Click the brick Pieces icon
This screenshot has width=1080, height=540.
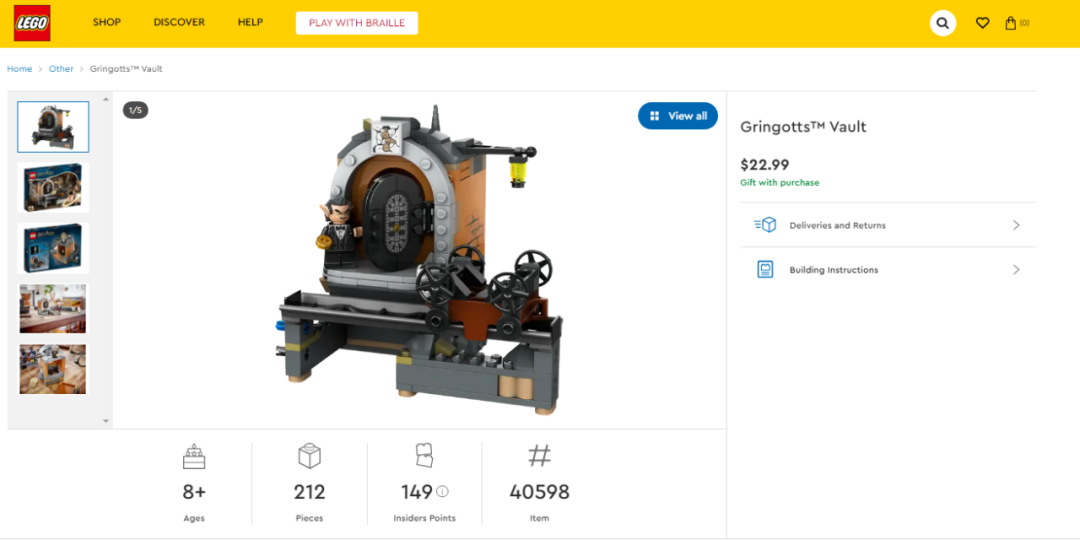tap(309, 456)
